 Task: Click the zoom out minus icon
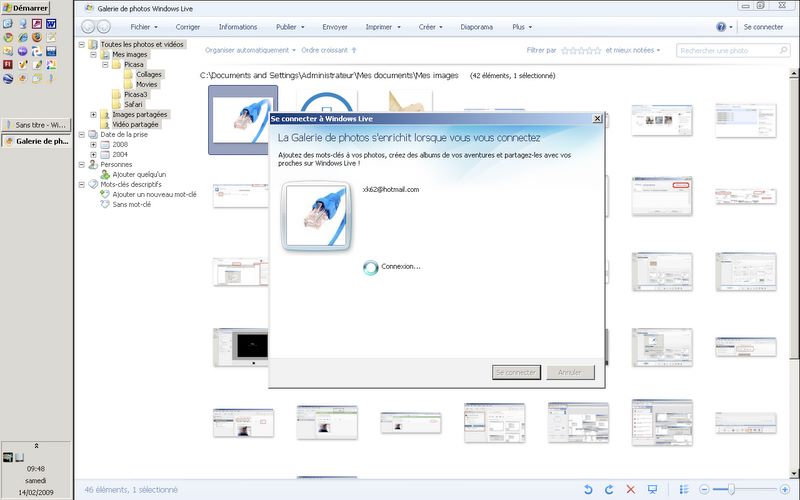point(704,490)
